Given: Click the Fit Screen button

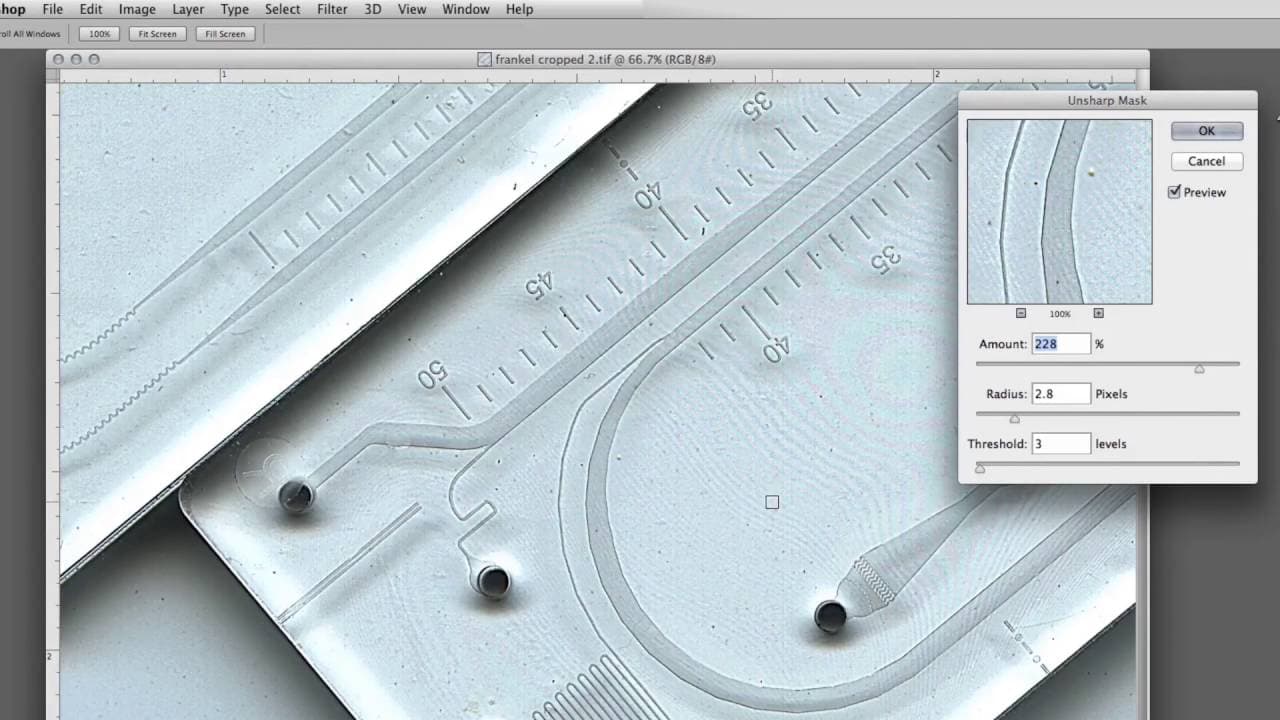Looking at the screenshot, I should click(157, 34).
